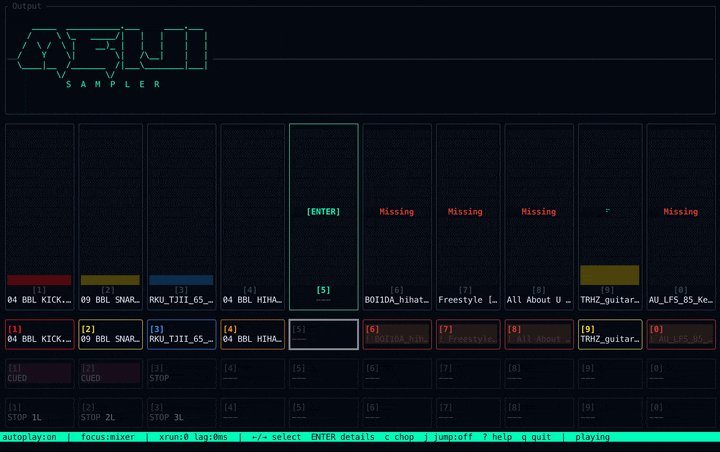Click the yellow level bar on channel 2
This screenshot has width=720, height=452.
click(110, 280)
